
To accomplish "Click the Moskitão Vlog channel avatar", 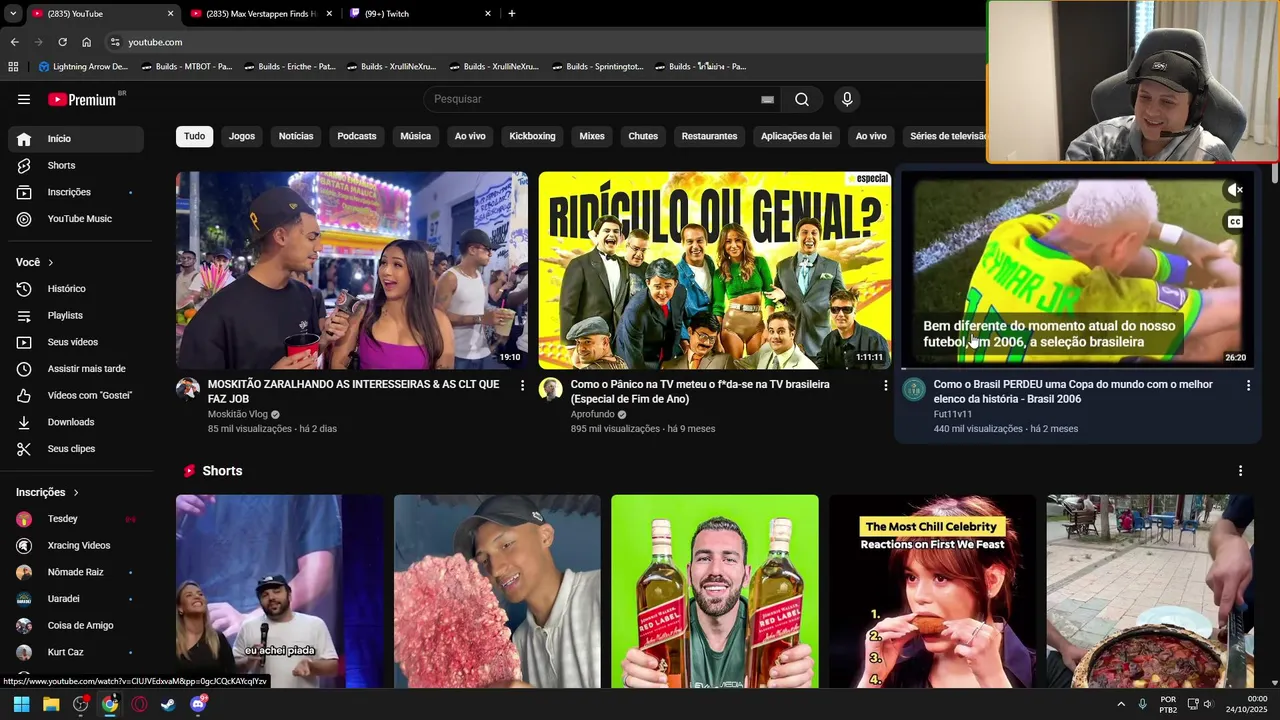I will (x=188, y=389).
